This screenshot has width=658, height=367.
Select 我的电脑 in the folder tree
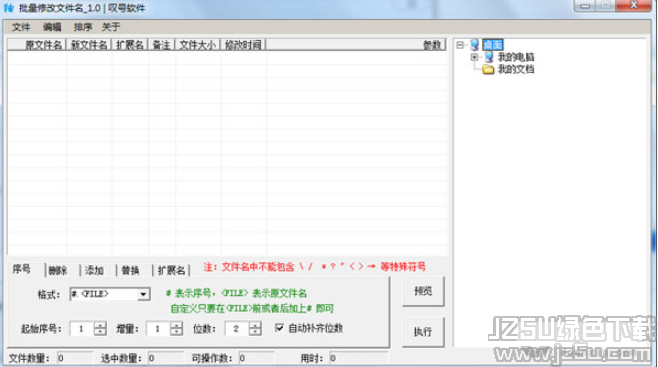click(x=516, y=57)
